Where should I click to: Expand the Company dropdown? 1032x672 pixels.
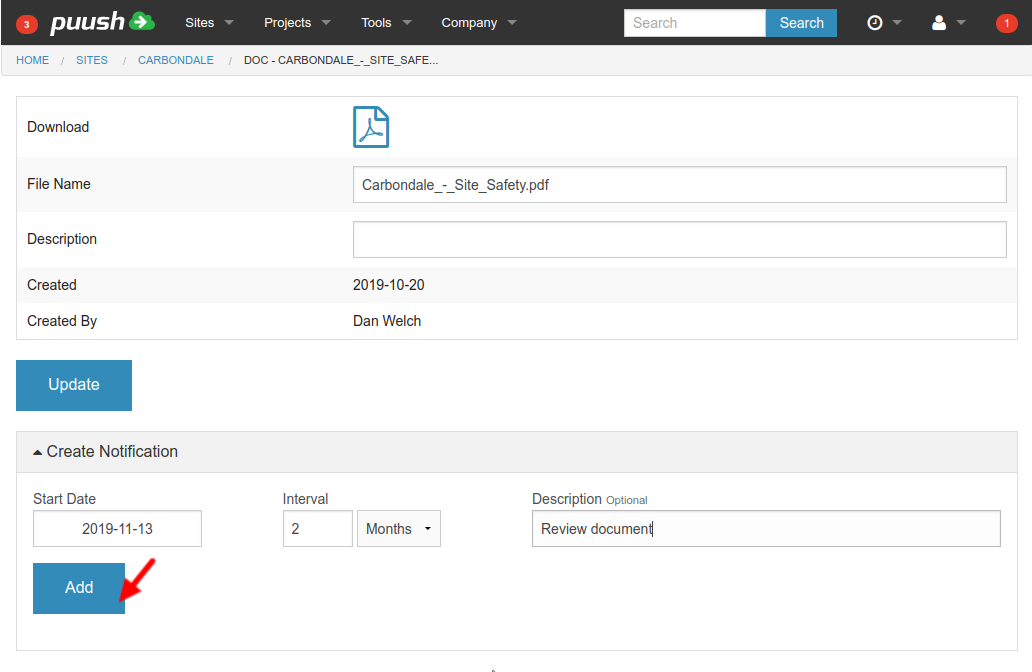(x=479, y=22)
